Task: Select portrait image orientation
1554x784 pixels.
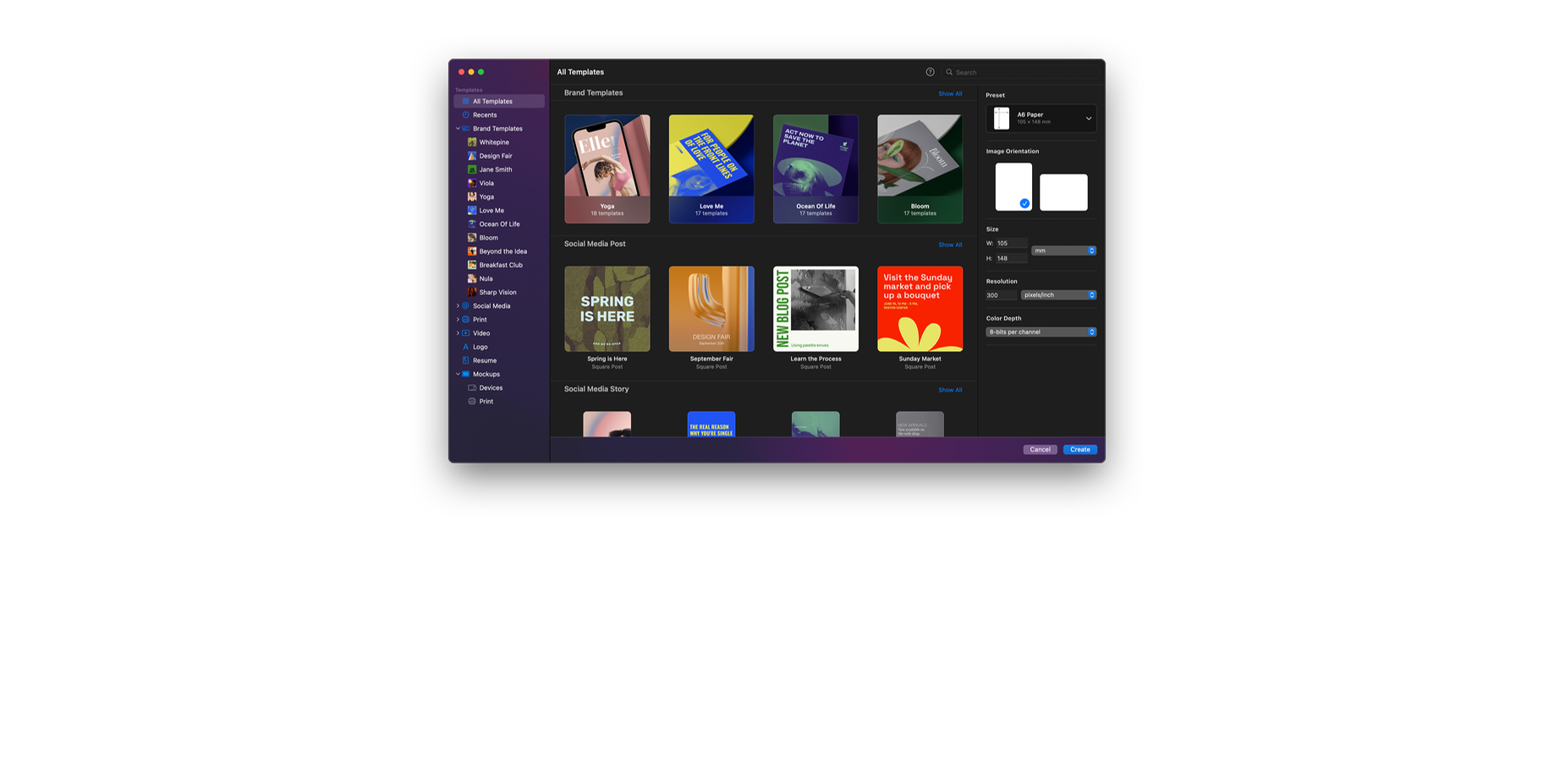Action: 1013,186
